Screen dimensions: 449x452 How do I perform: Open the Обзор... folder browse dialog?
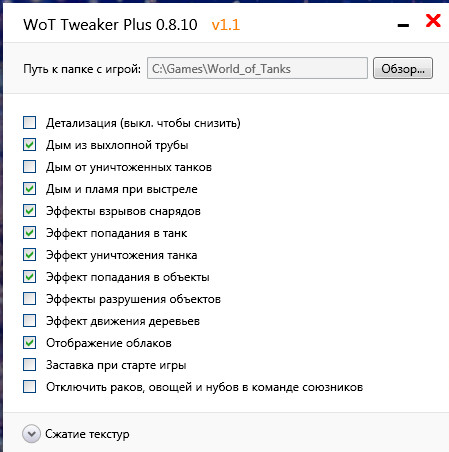[x=403, y=68]
